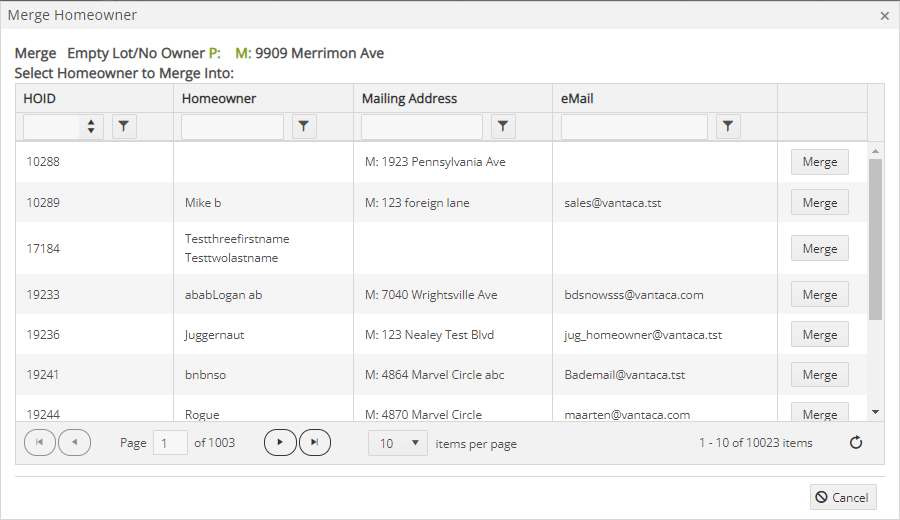Viewport: 900px width, 520px height.
Task: Go to the next page arrow
Action: coord(280,443)
